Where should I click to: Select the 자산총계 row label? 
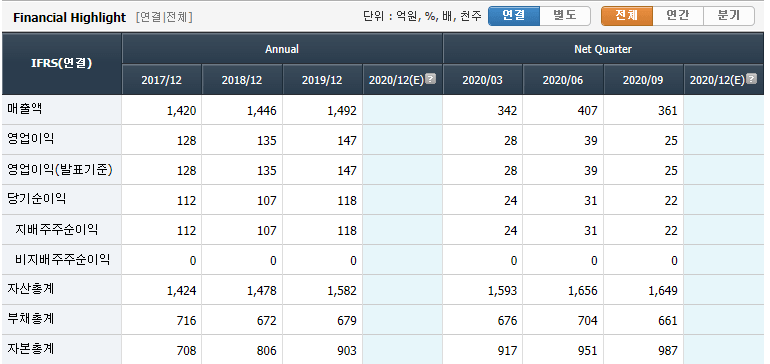(x=30, y=289)
